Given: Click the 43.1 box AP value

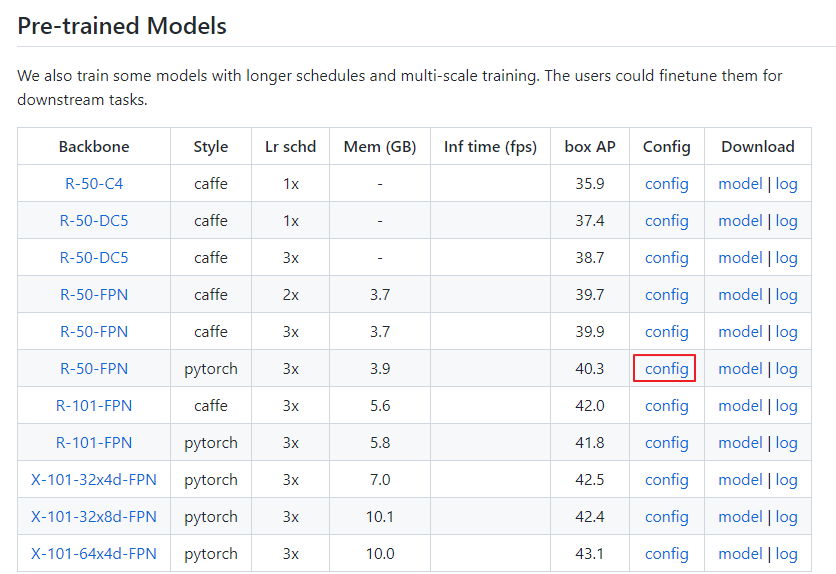Looking at the screenshot, I should [590, 554].
